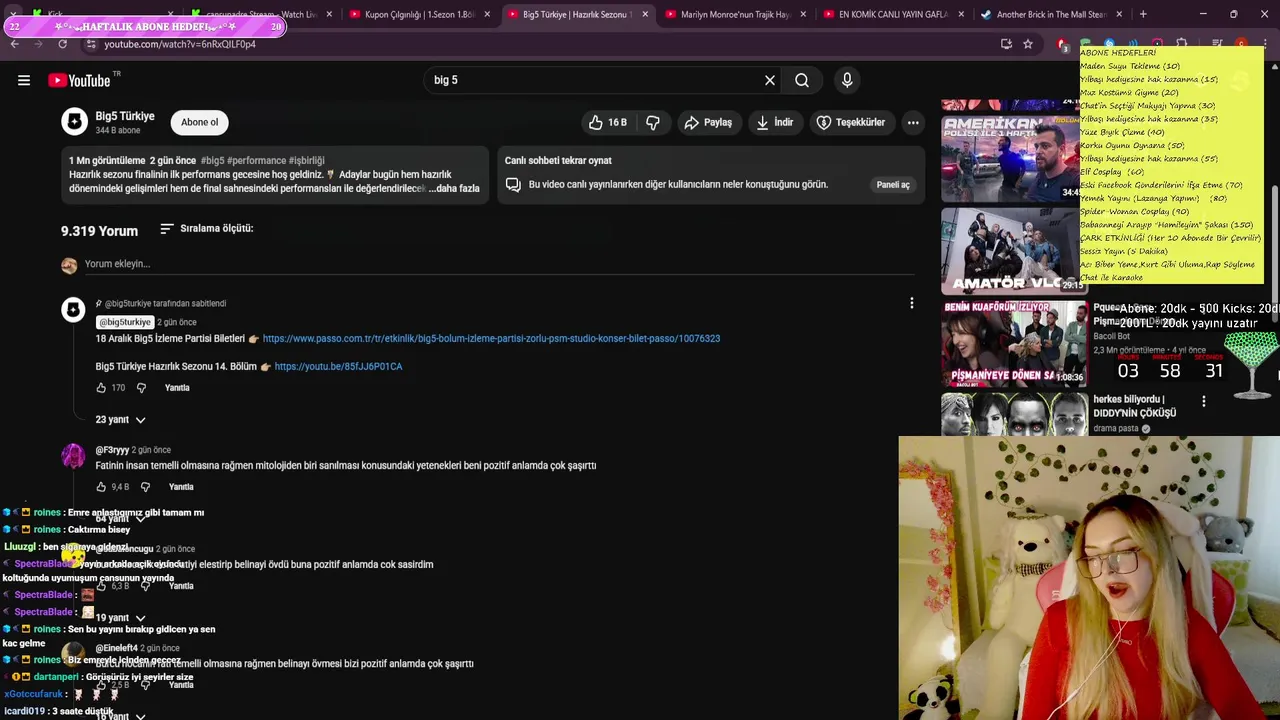This screenshot has height=720, width=1280.
Task: Open the @F3ryyy commenter profile name
Action: [112, 450]
